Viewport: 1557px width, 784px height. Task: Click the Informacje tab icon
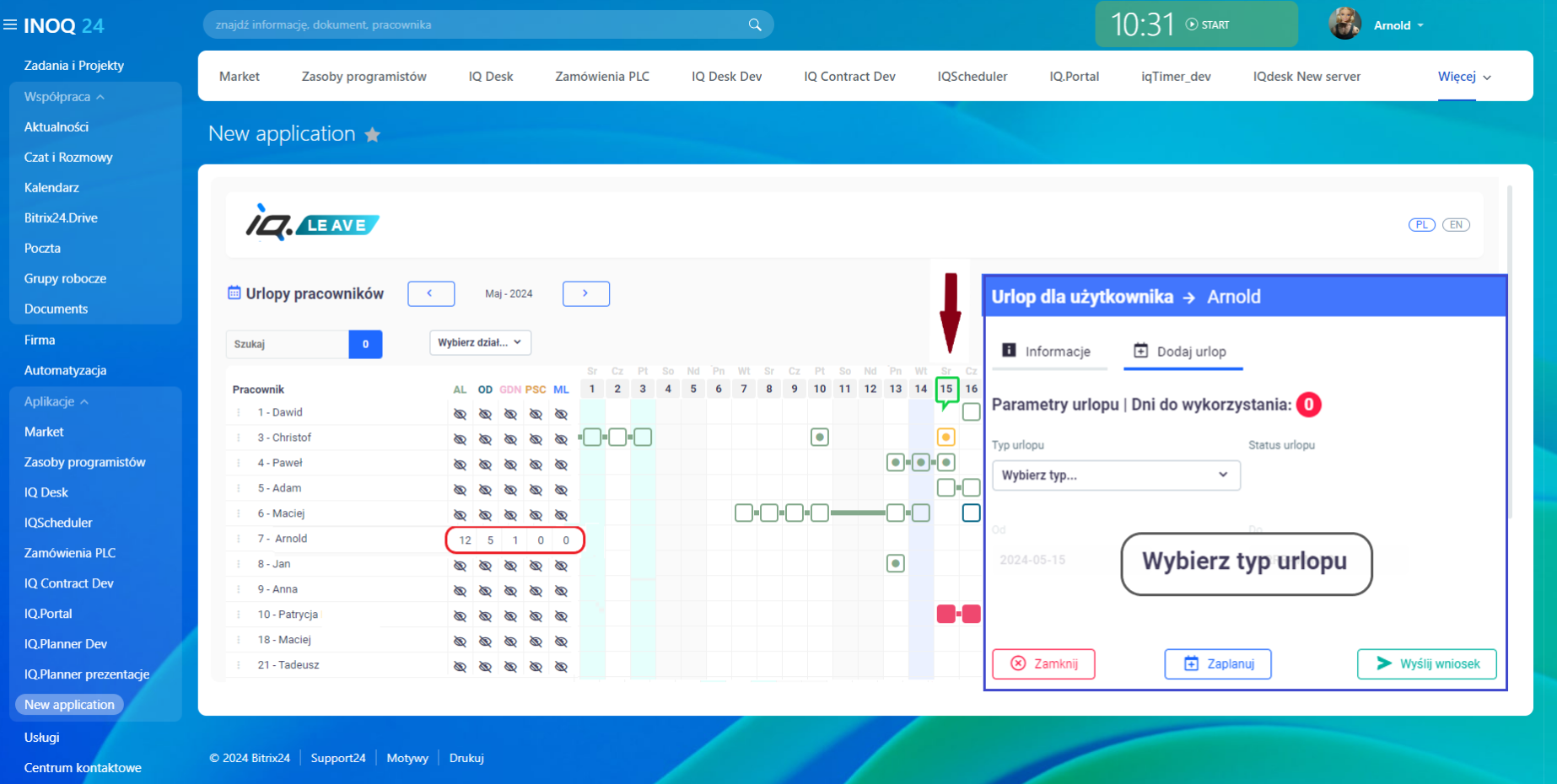click(1009, 350)
